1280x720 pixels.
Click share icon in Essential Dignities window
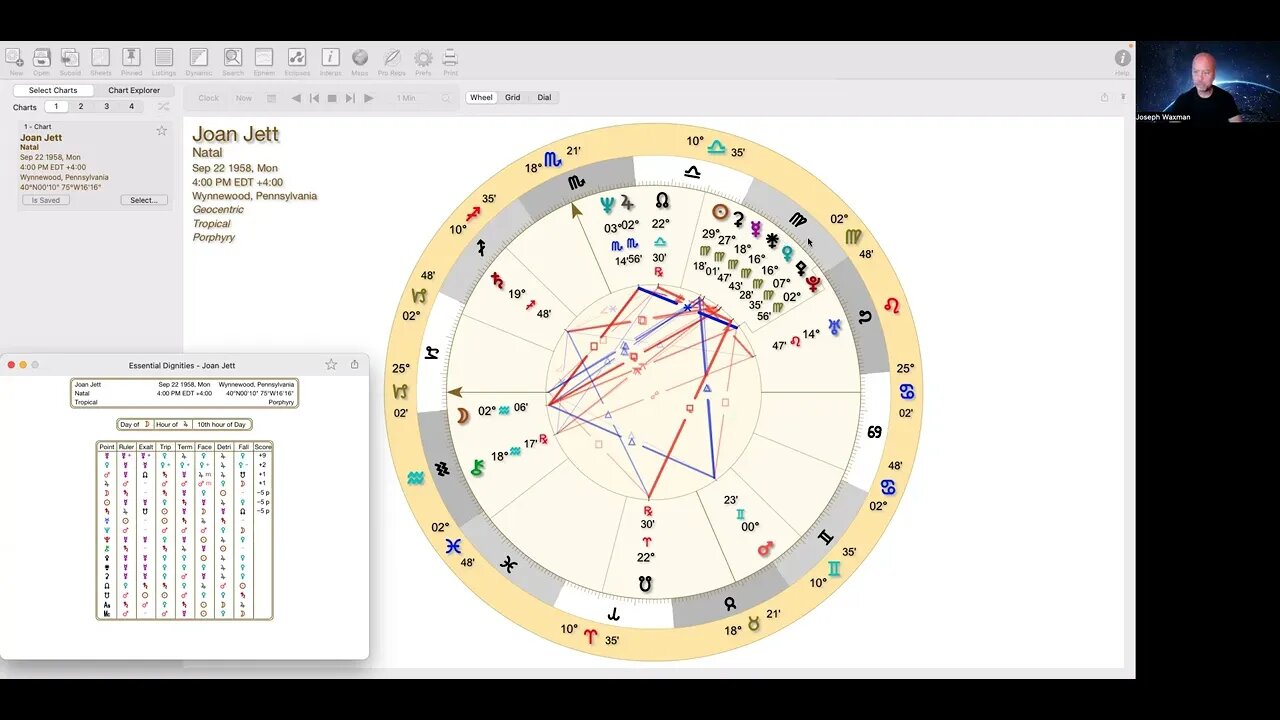click(x=354, y=365)
